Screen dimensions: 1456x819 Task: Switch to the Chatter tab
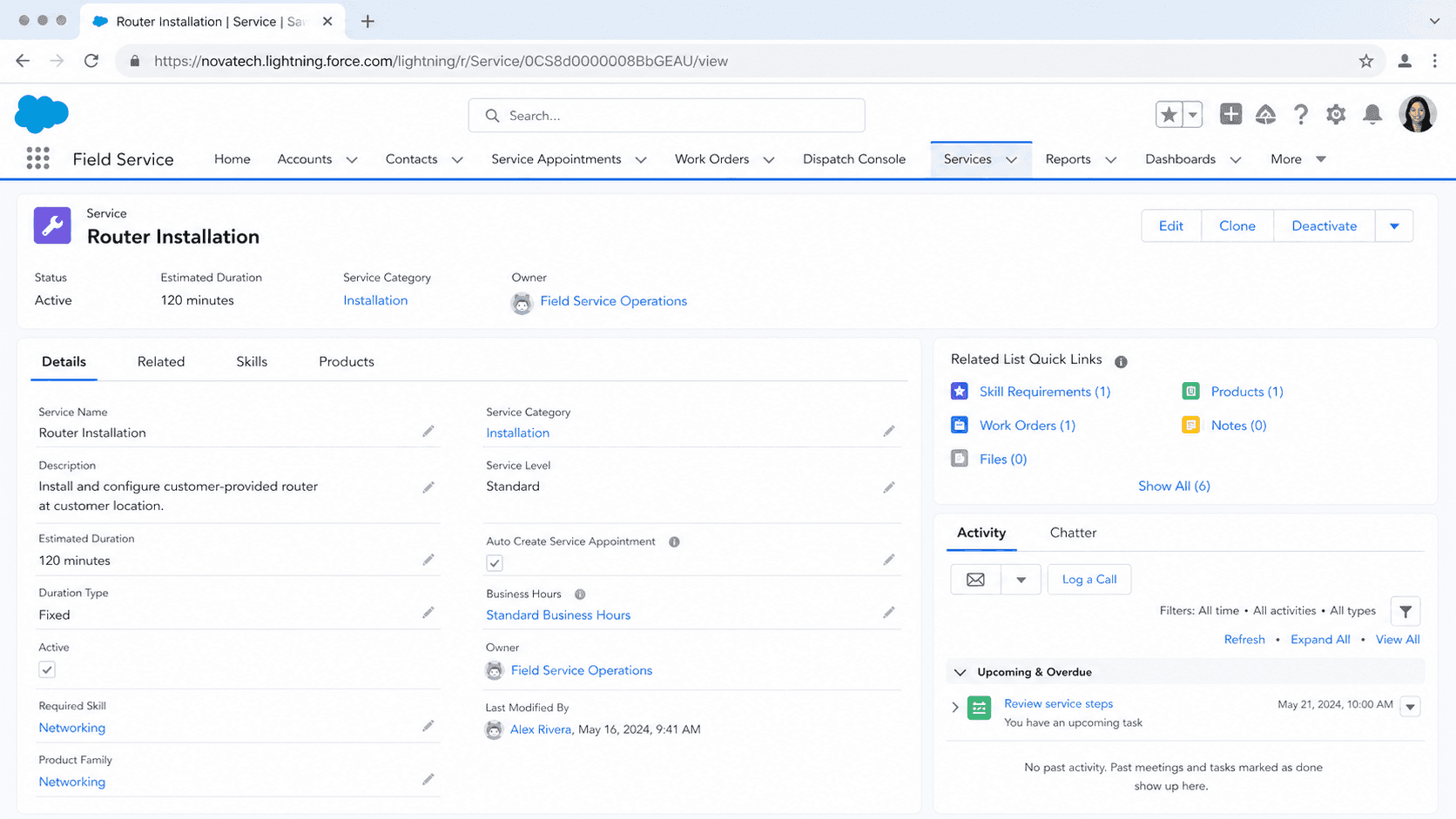pyautogui.click(x=1073, y=533)
